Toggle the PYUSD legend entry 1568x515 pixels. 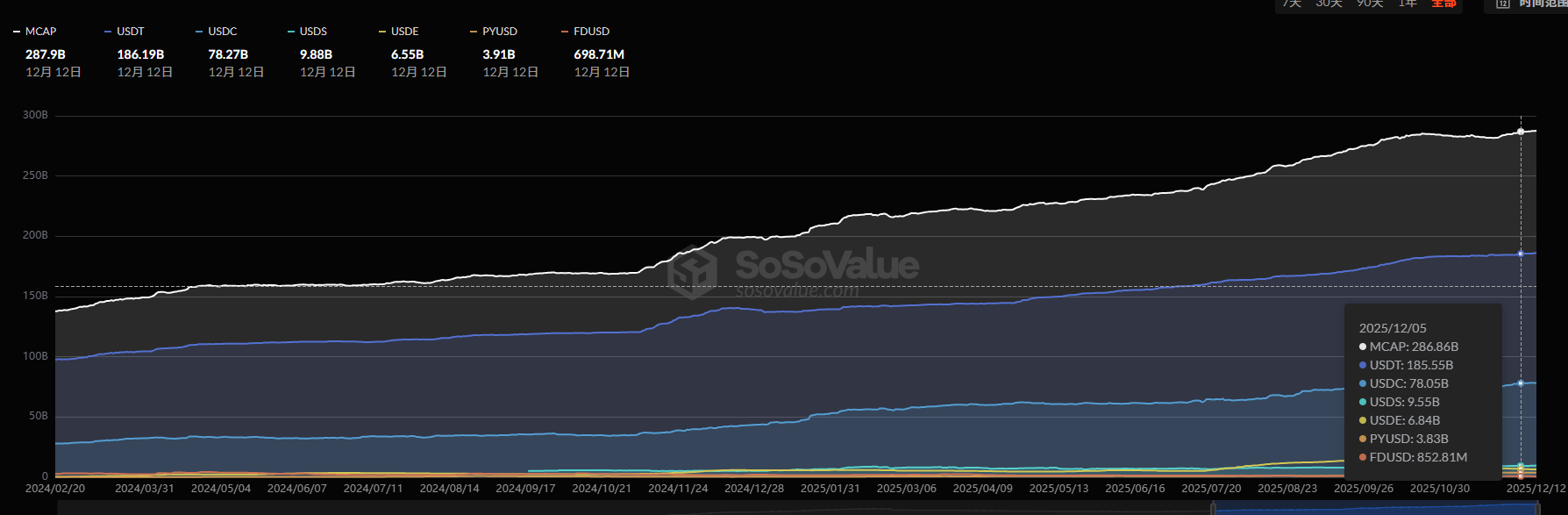[x=499, y=32]
